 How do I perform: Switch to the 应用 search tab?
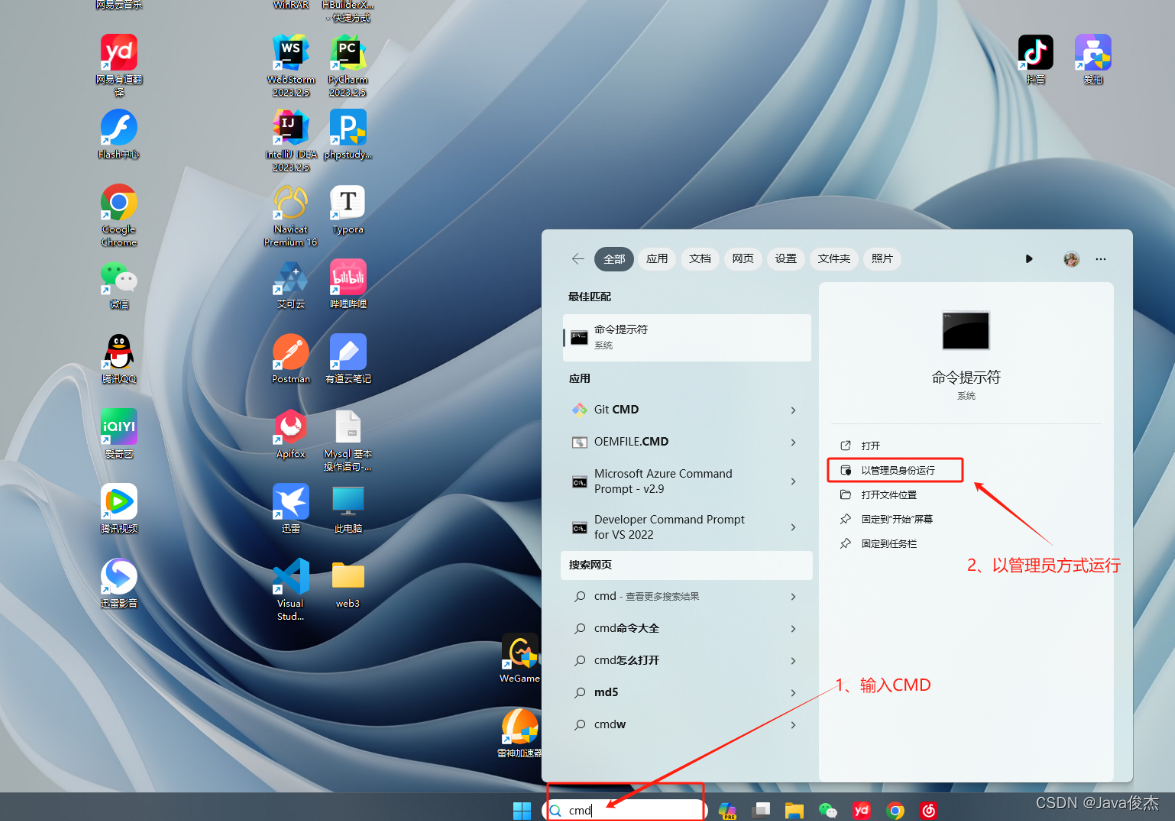[656, 258]
